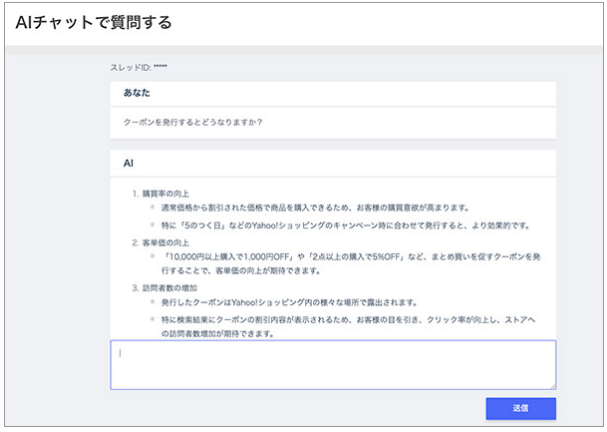Click the message input text area

pyautogui.click(x=332, y=364)
